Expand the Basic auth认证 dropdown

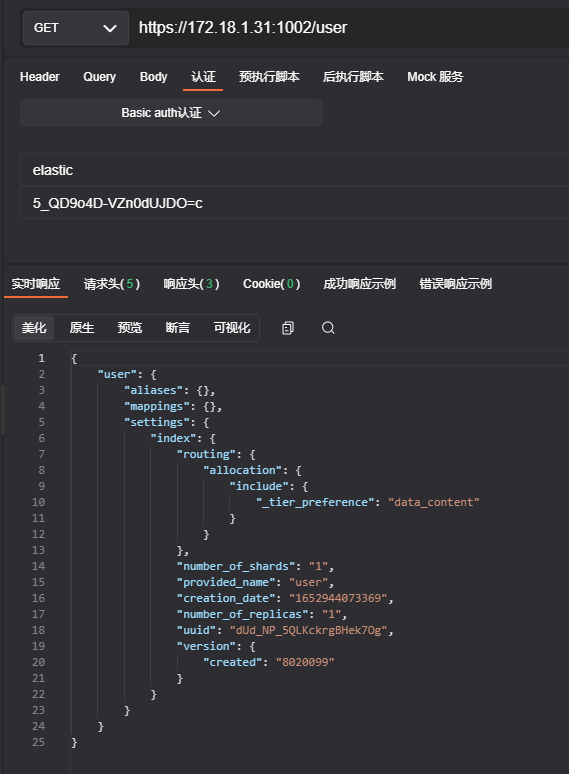(171, 113)
